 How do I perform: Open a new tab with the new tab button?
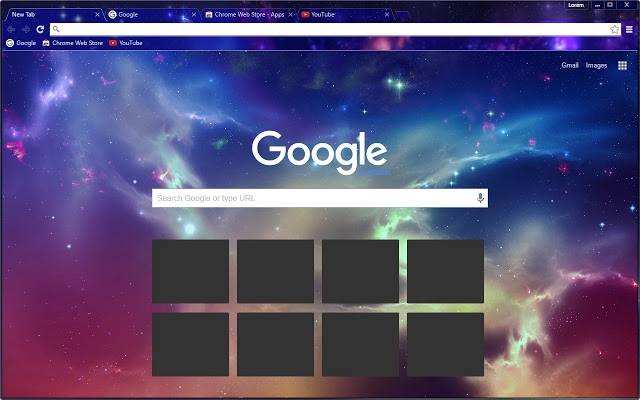[402, 15]
